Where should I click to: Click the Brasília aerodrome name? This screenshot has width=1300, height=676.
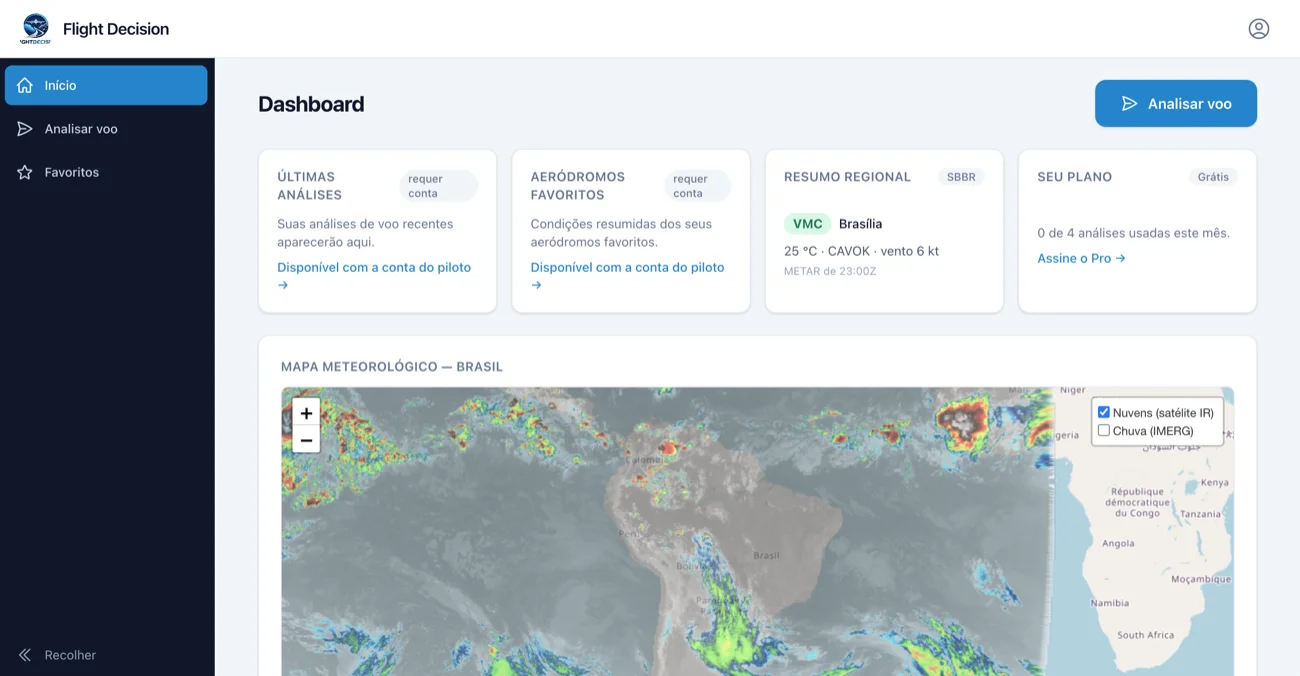click(860, 224)
